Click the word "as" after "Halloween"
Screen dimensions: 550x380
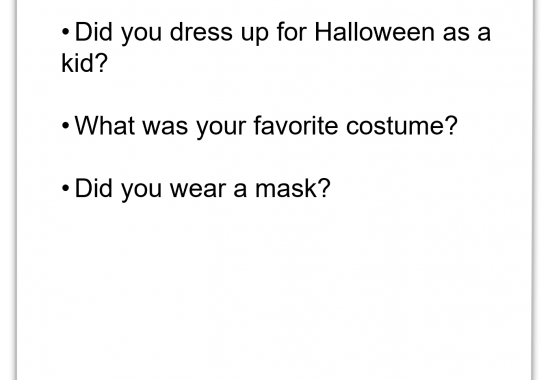pos(456,34)
